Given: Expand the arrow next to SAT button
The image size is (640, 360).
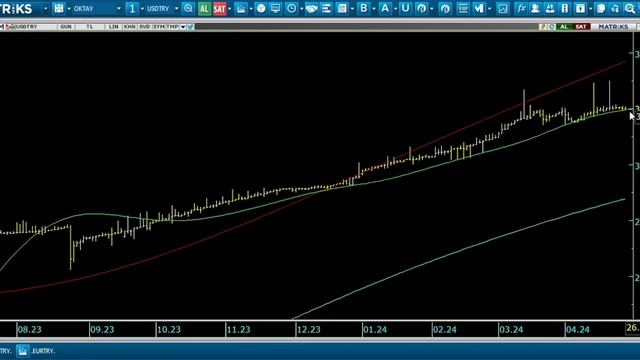Looking at the screenshot, I should coord(229,9).
